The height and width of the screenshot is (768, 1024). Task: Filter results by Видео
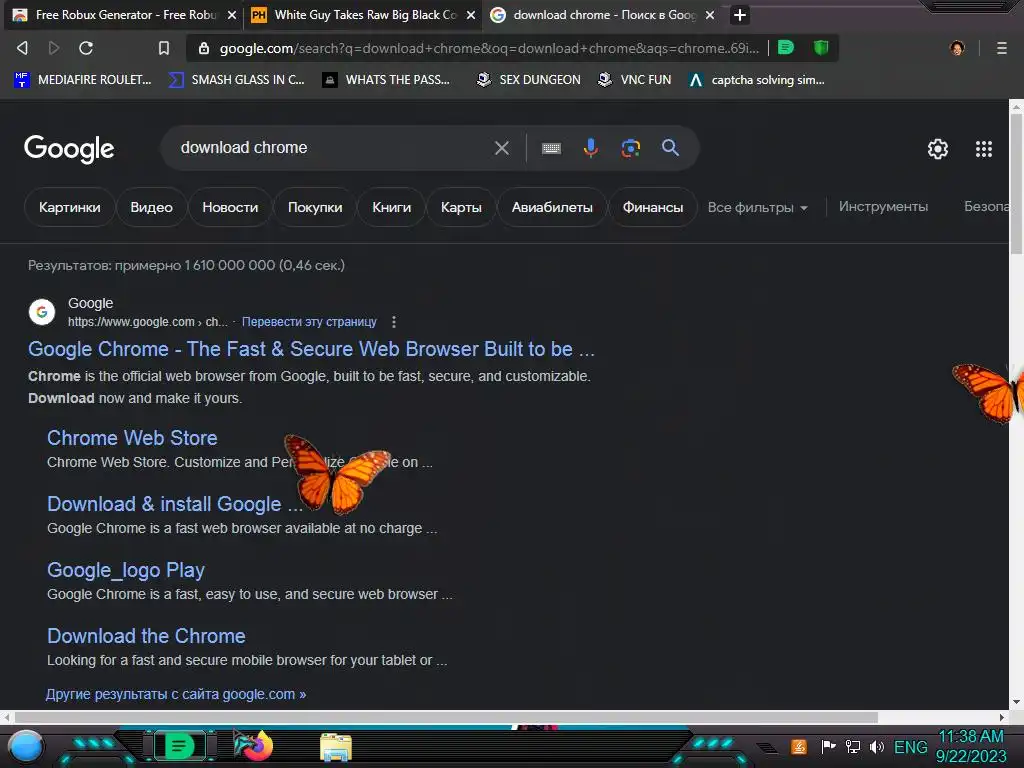coord(152,207)
